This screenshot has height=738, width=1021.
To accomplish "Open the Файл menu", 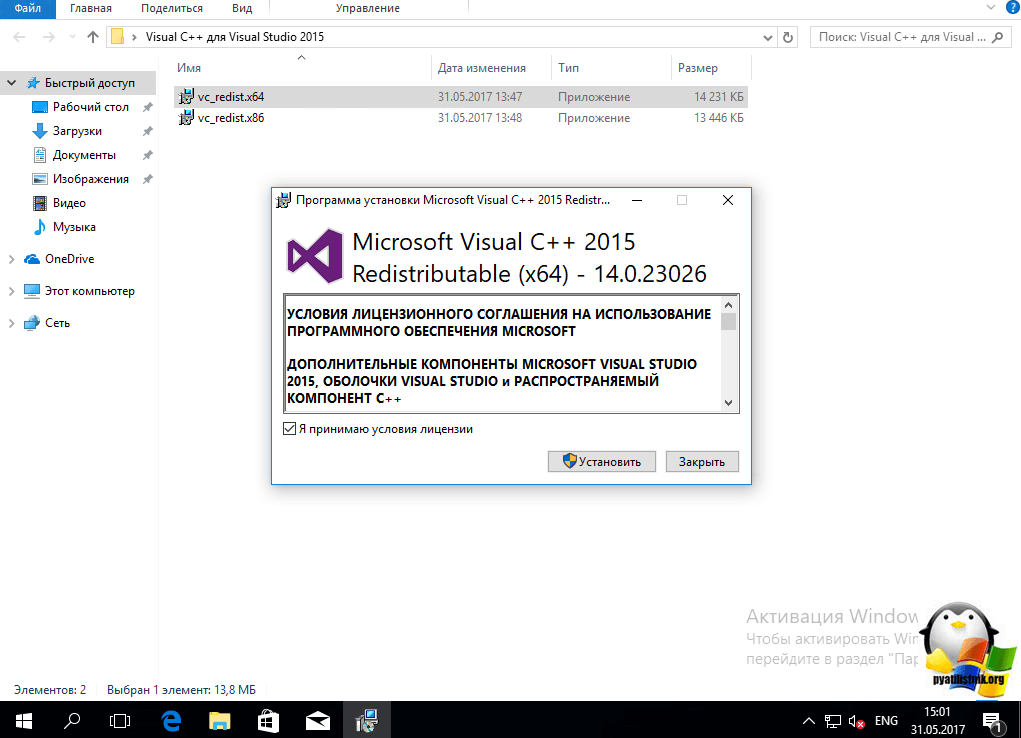I will coord(27,8).
